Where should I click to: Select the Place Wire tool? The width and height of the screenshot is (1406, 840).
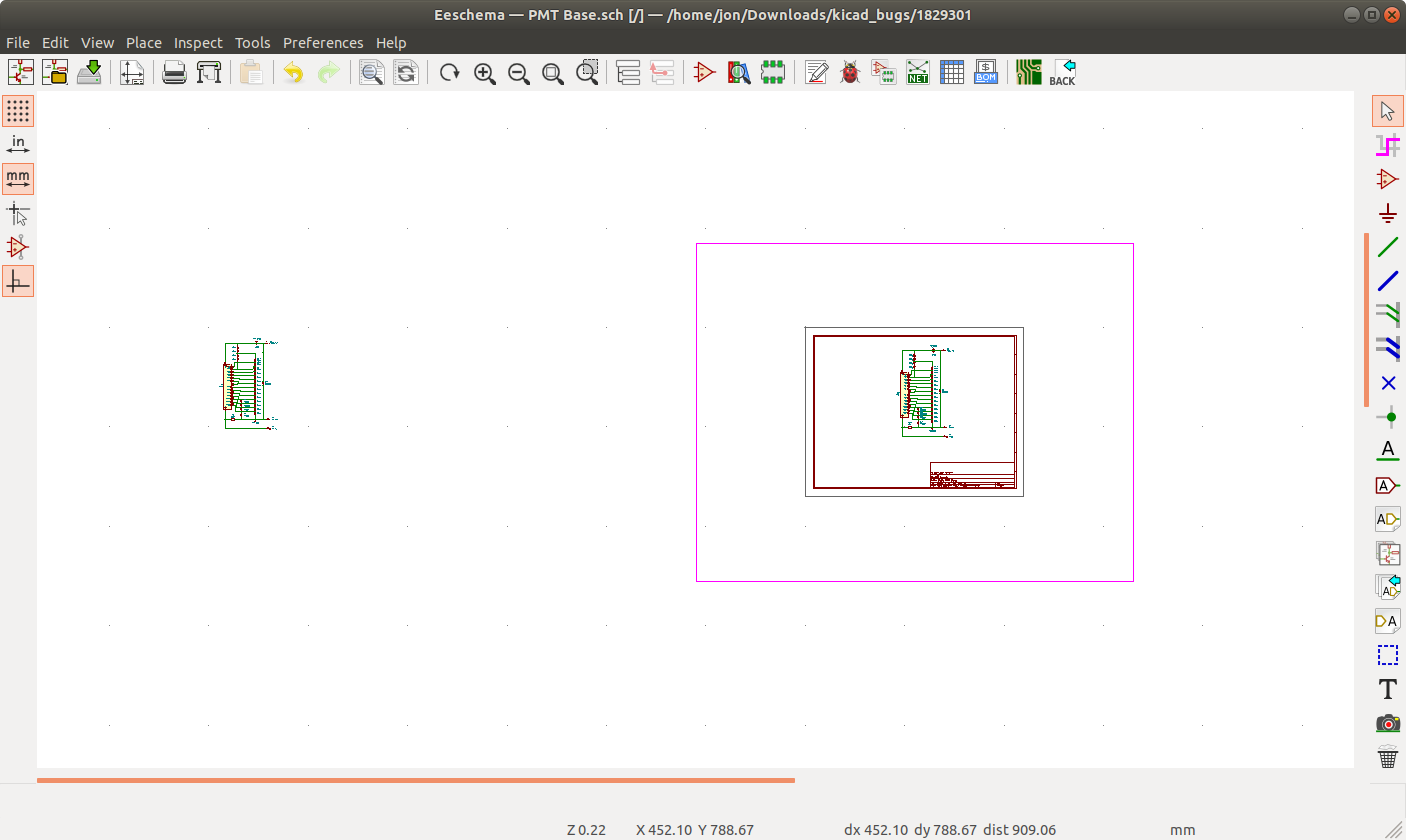(x=1388, y=247)
